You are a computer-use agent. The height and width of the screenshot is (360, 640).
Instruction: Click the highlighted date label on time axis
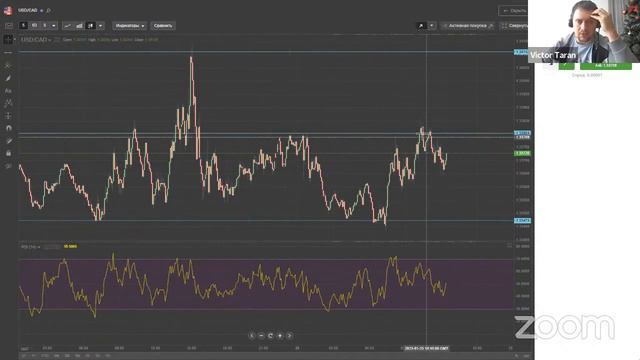(x=426, y=348)
